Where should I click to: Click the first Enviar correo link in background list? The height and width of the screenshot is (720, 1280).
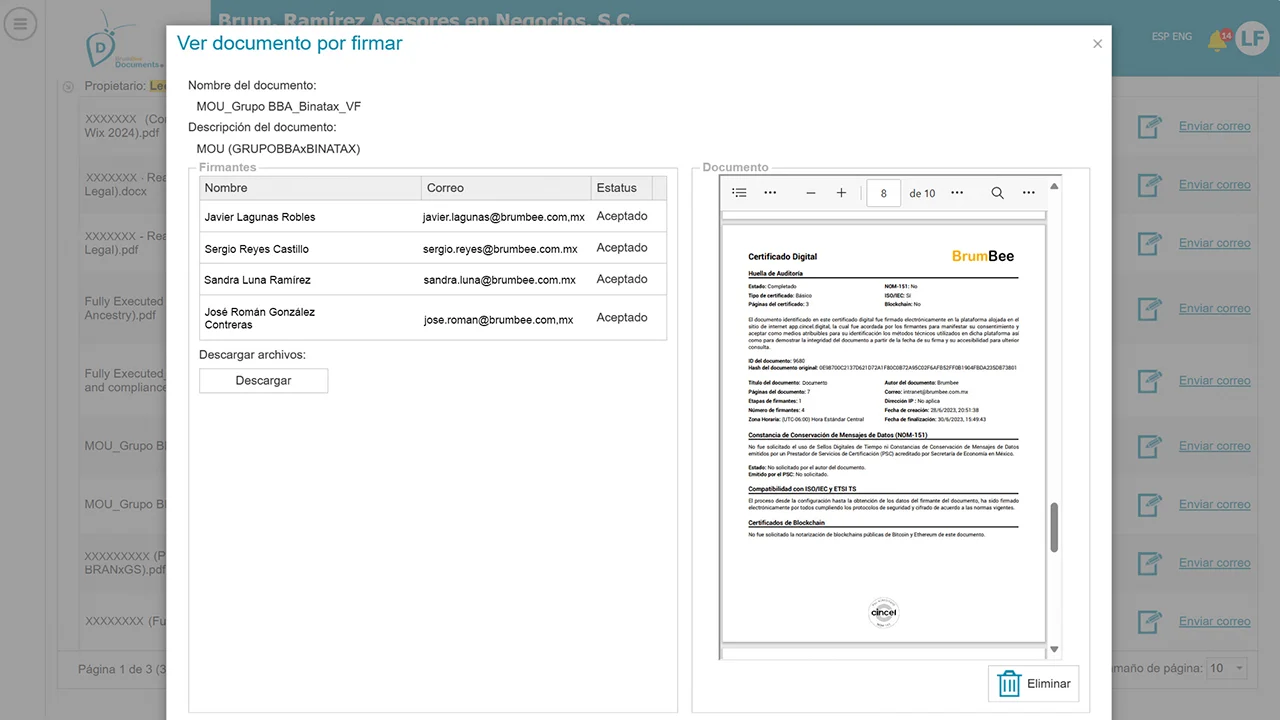1214,126
